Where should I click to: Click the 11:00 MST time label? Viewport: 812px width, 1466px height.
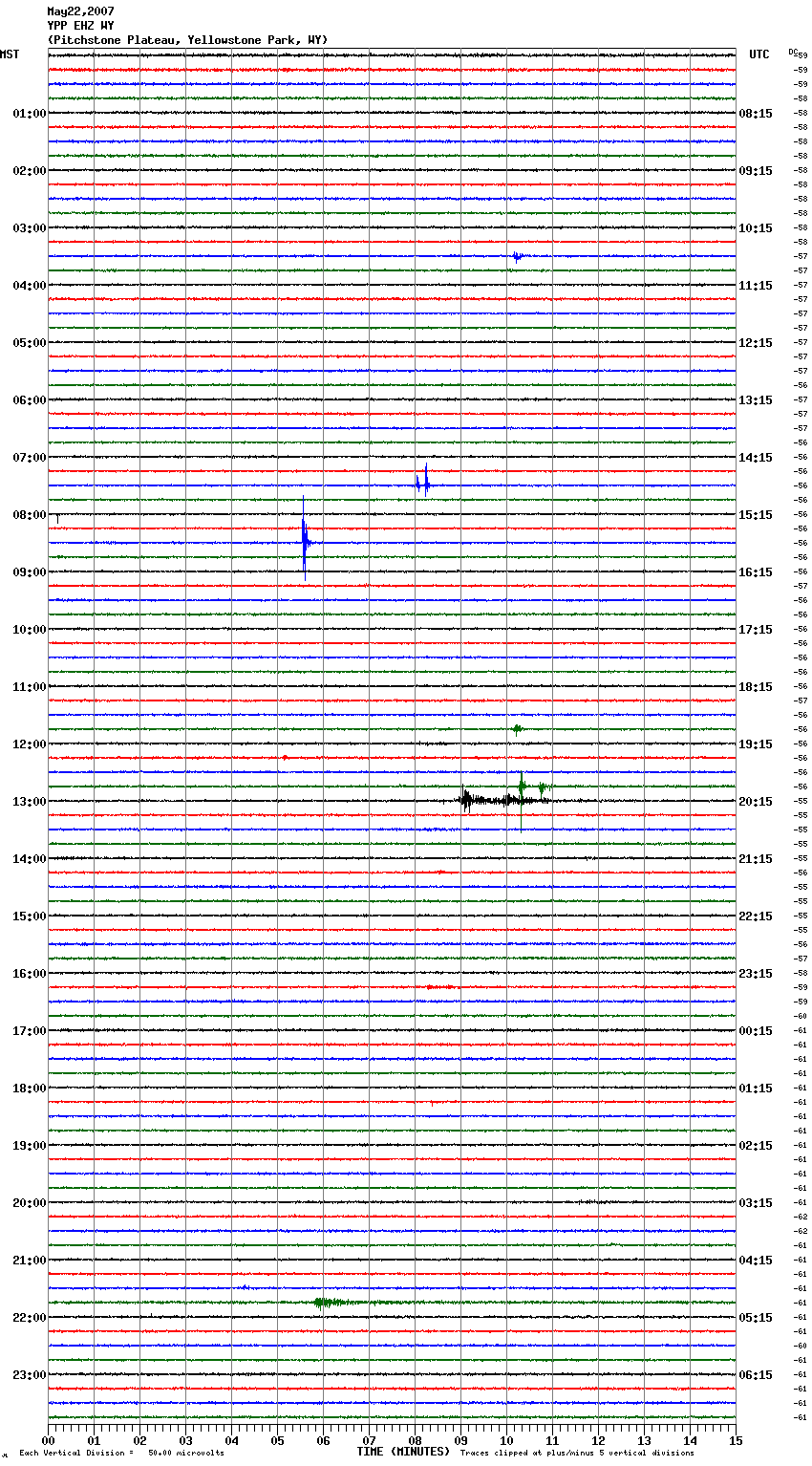(x=29, y=687)
